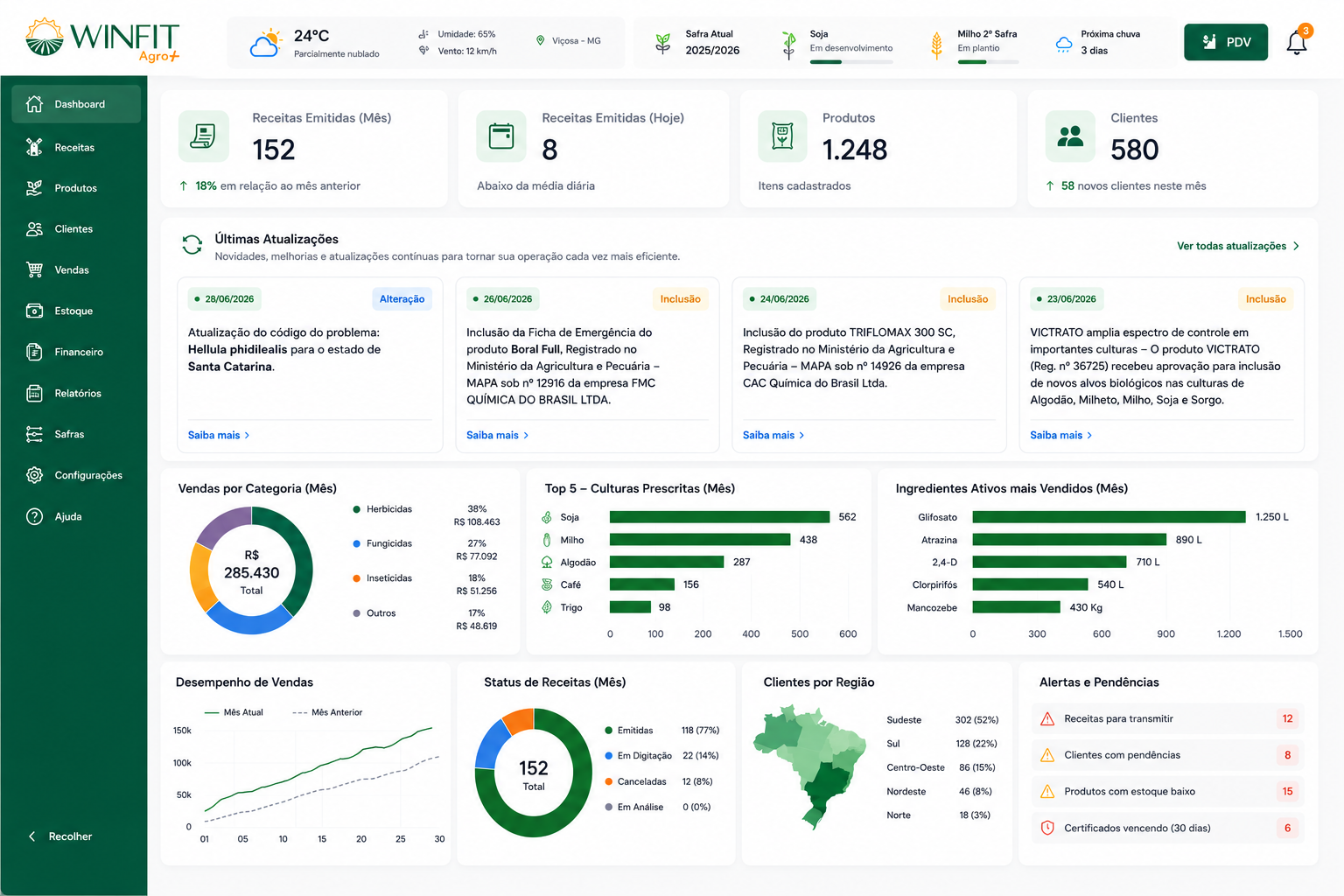Click the Herbicidas legend dot
This screenshot has height=896, width=1344.
pos(357,509)
